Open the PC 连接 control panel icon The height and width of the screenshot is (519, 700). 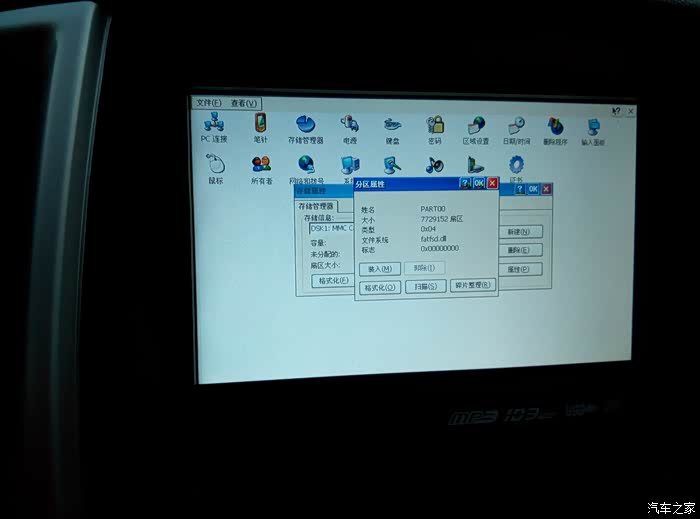click(214, 127)
